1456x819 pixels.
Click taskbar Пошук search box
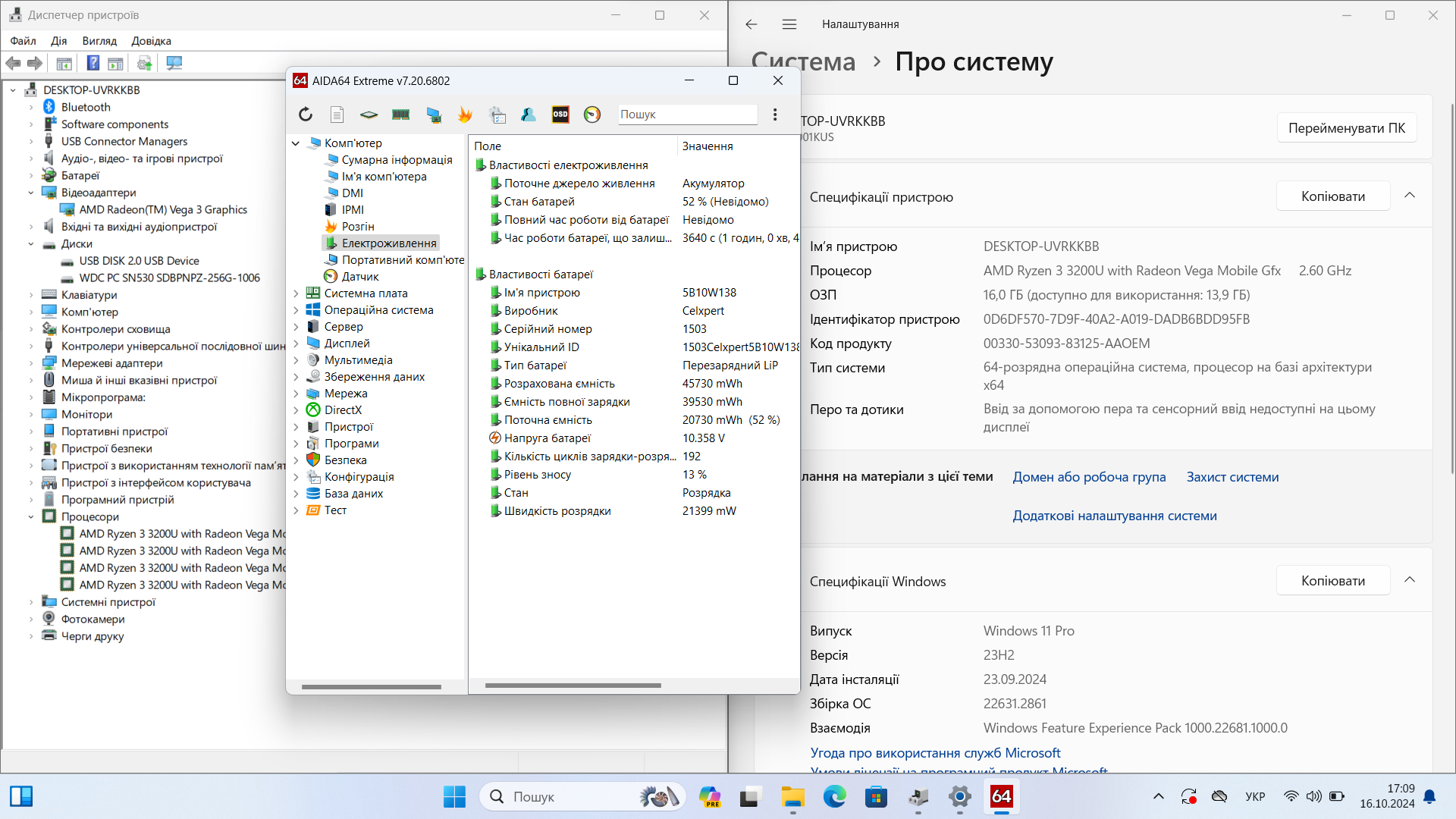[x=582, y=796]
